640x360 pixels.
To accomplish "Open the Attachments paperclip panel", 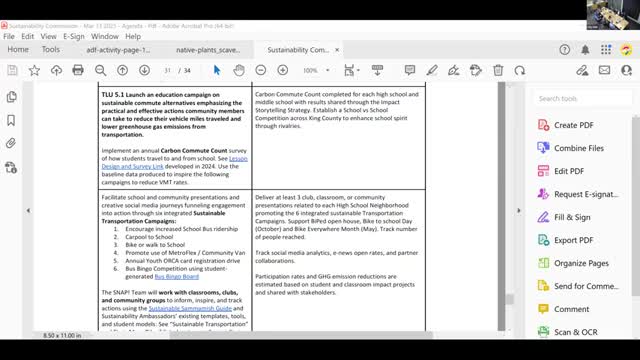I will [x=11, y=143].
